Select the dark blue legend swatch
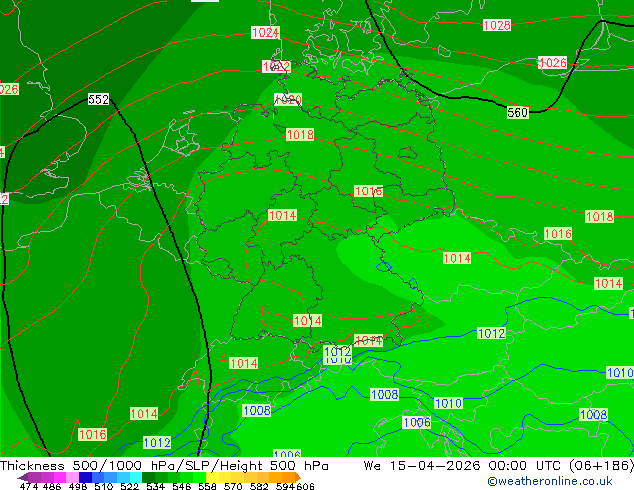Image resolution: width=634 pixels, height=490 pixels. (85, 477)
